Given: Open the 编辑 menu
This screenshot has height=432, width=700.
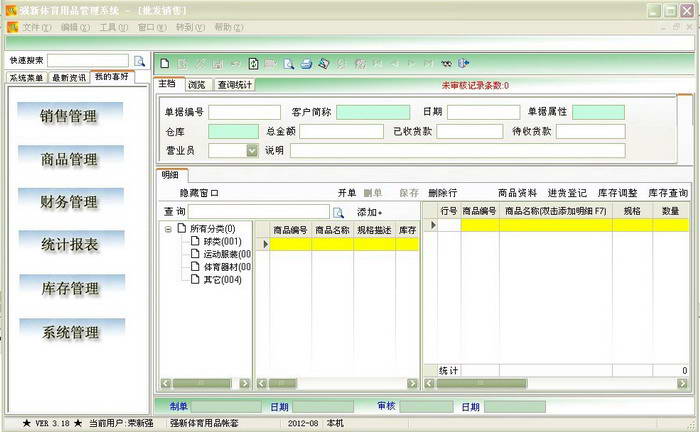Looking at the screenshot, I should tap(75, 27).
